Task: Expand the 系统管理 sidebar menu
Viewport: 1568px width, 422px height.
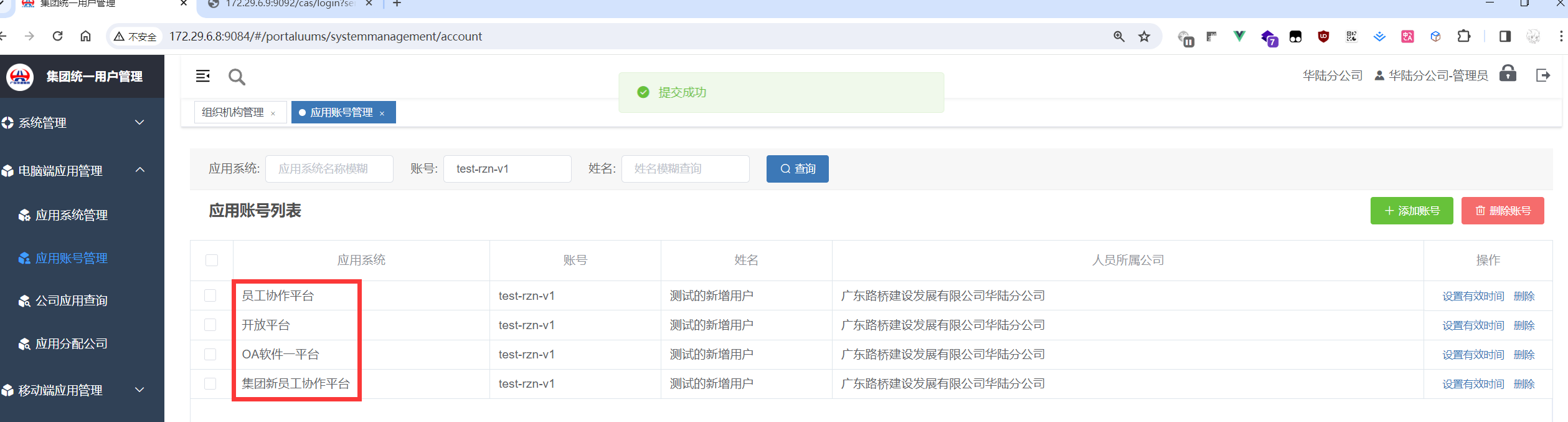Action: click(x=82, y=123)
